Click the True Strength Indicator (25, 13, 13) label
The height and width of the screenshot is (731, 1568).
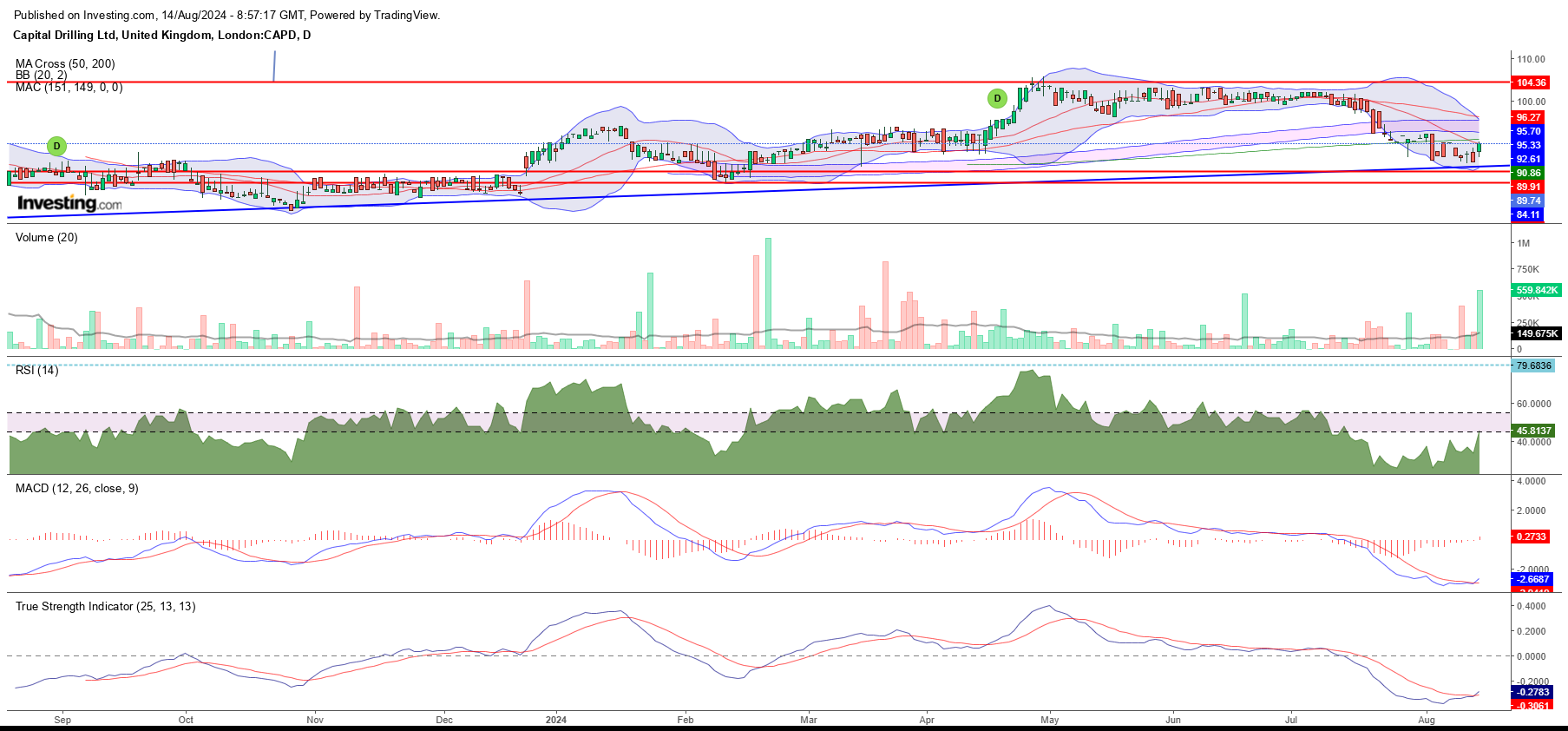coord(106,606)
